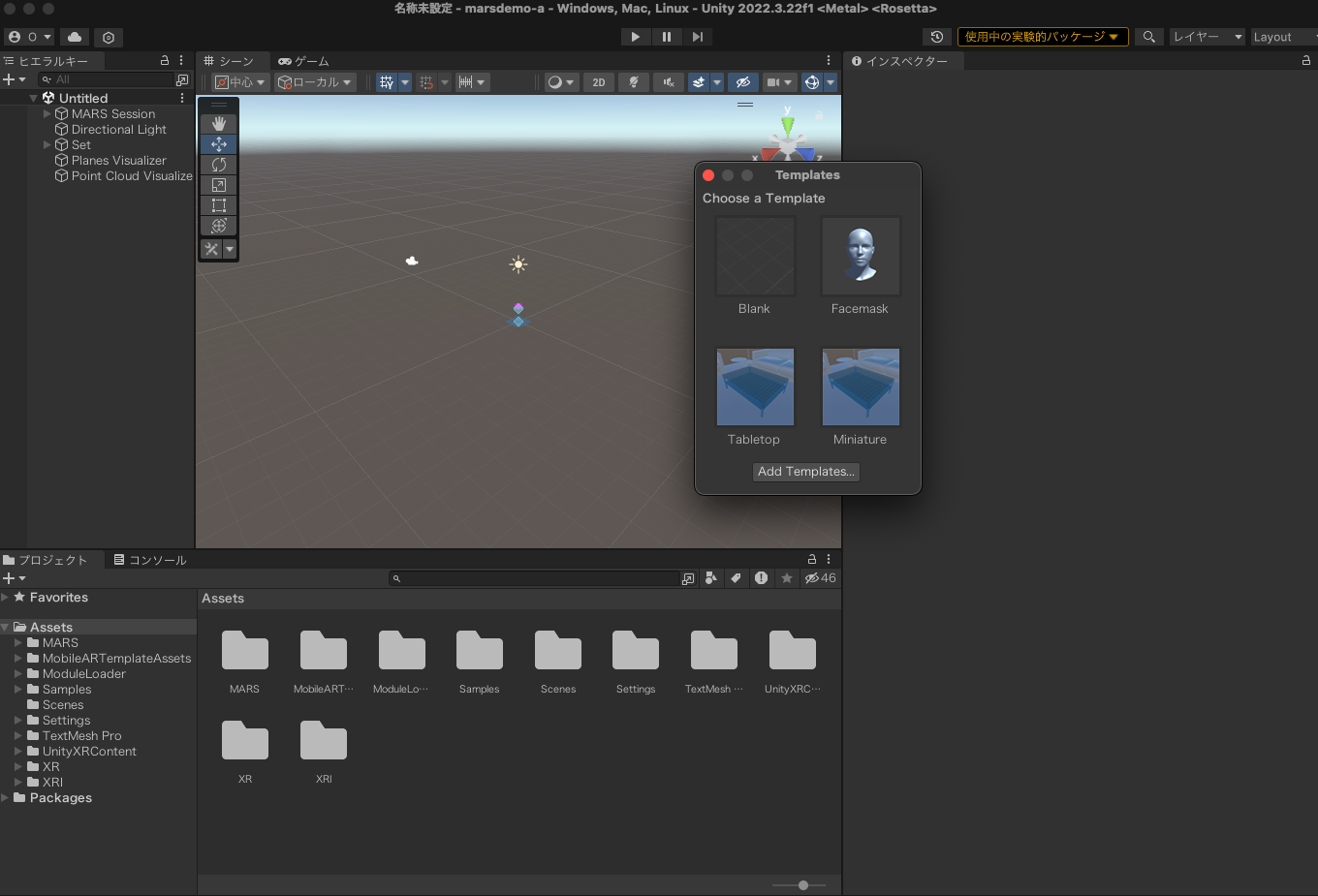Select the Scale tool
The height and width of the screenshot is (896, 1318).
[219, 185]
